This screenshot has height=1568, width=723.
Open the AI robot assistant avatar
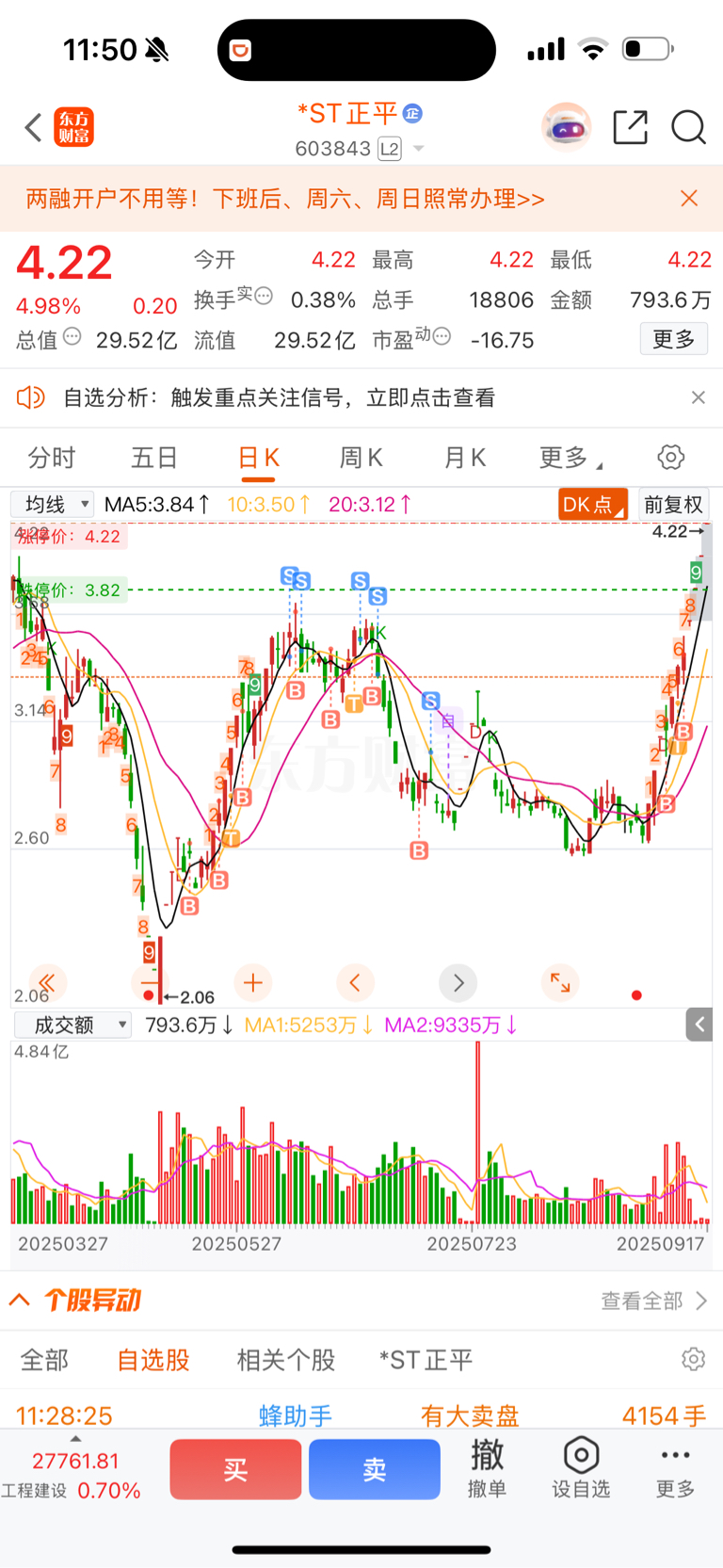click(x=566, y=127)
